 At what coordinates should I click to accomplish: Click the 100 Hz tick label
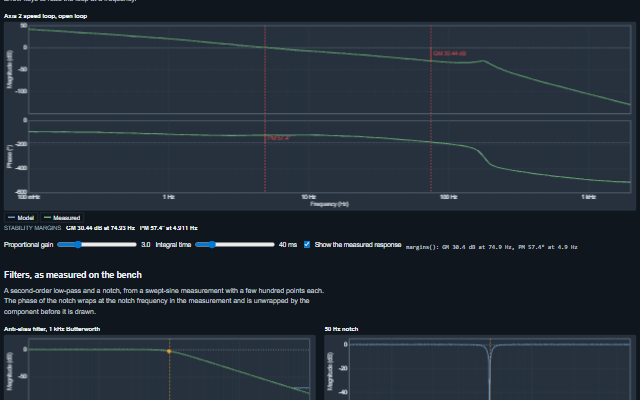coord(448,197)
